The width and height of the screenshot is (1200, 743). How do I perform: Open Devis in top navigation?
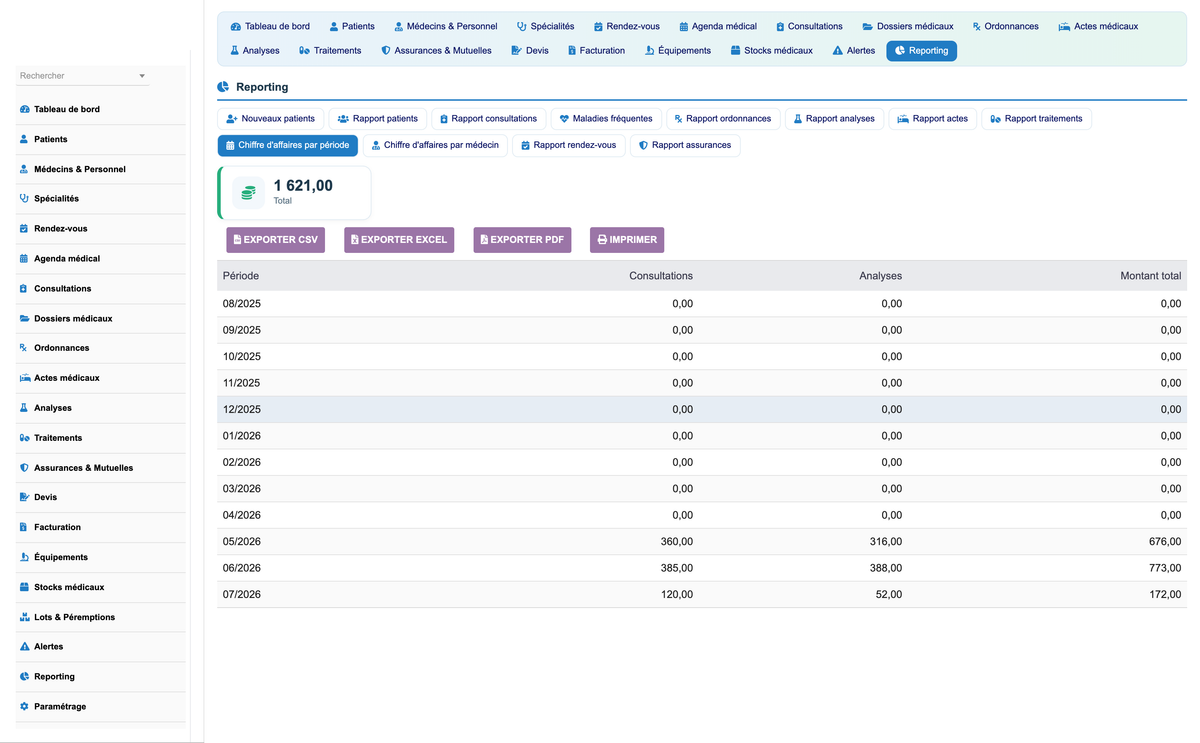tap(530, 50)
